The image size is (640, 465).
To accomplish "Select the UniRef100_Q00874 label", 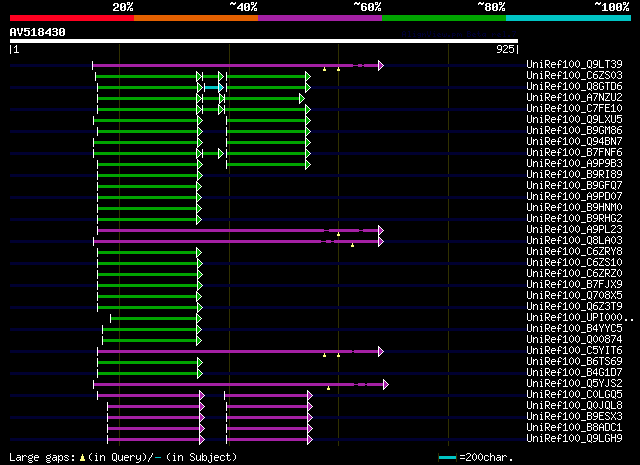I will click(x=574, y=340).
